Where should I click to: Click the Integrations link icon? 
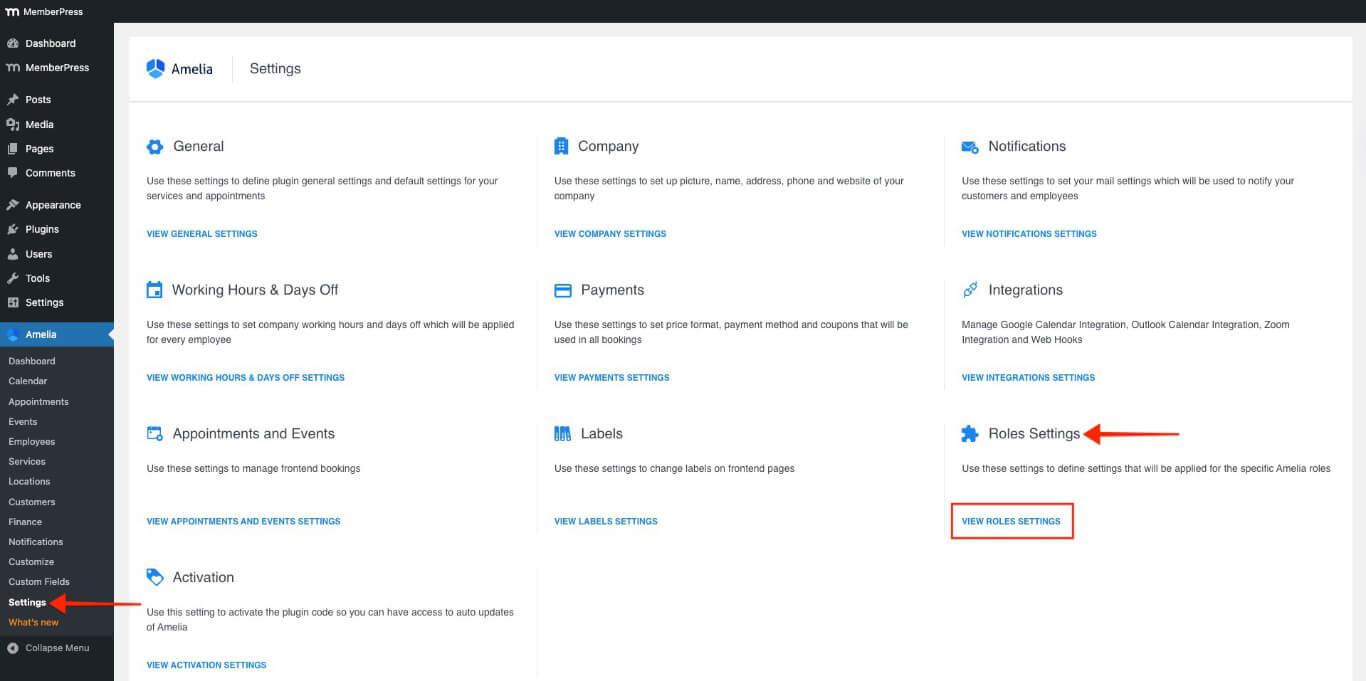(x=969, y=290)
